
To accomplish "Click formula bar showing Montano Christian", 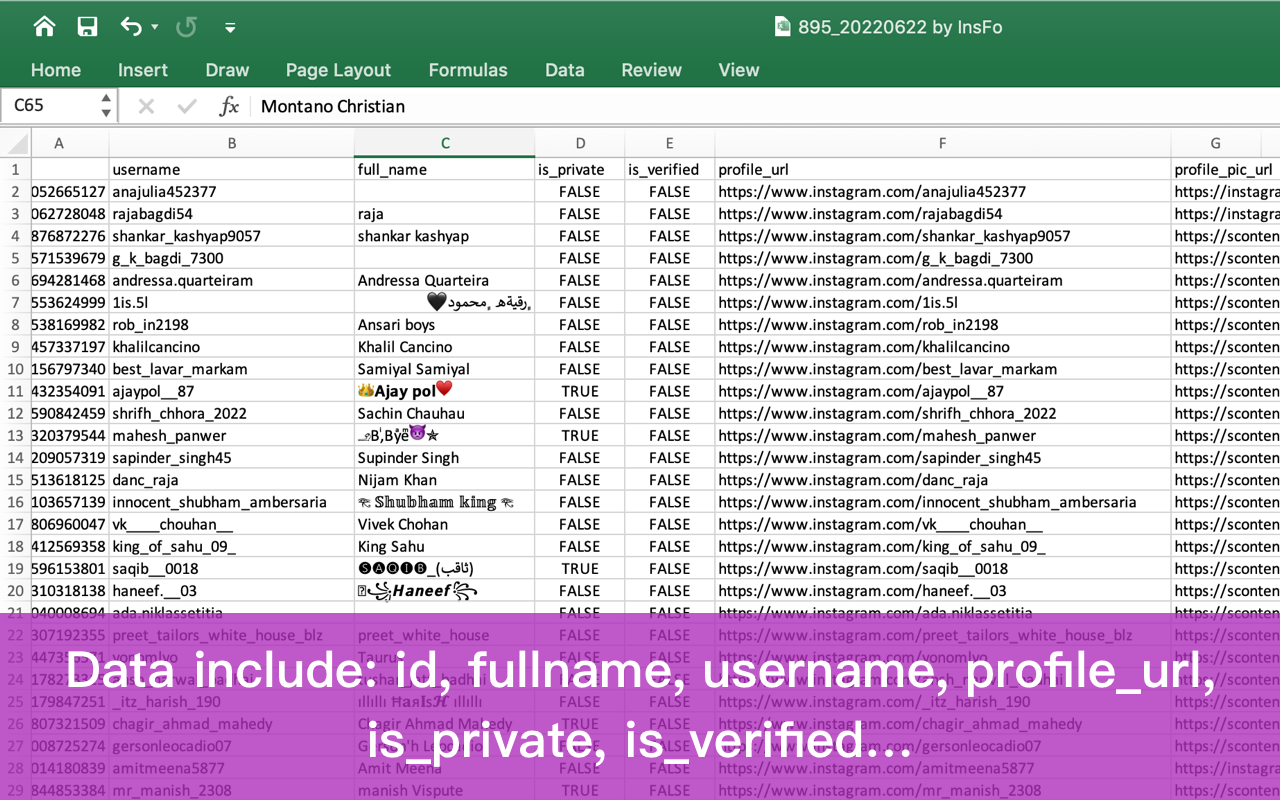I will (765, 106).
